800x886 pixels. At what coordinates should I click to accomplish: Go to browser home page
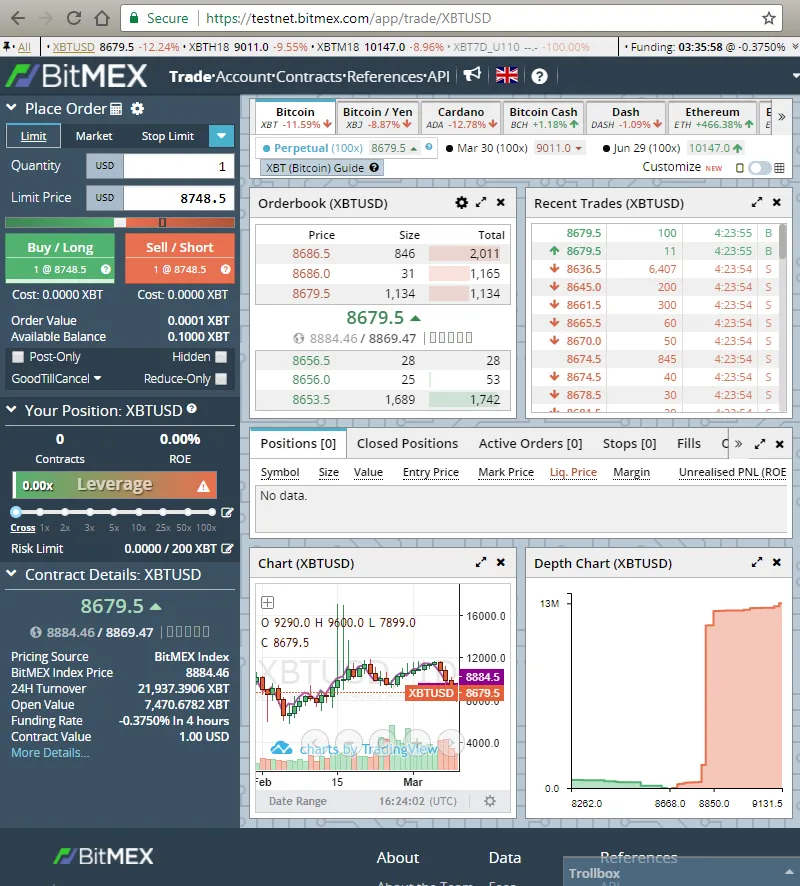(x=102, y=18)
